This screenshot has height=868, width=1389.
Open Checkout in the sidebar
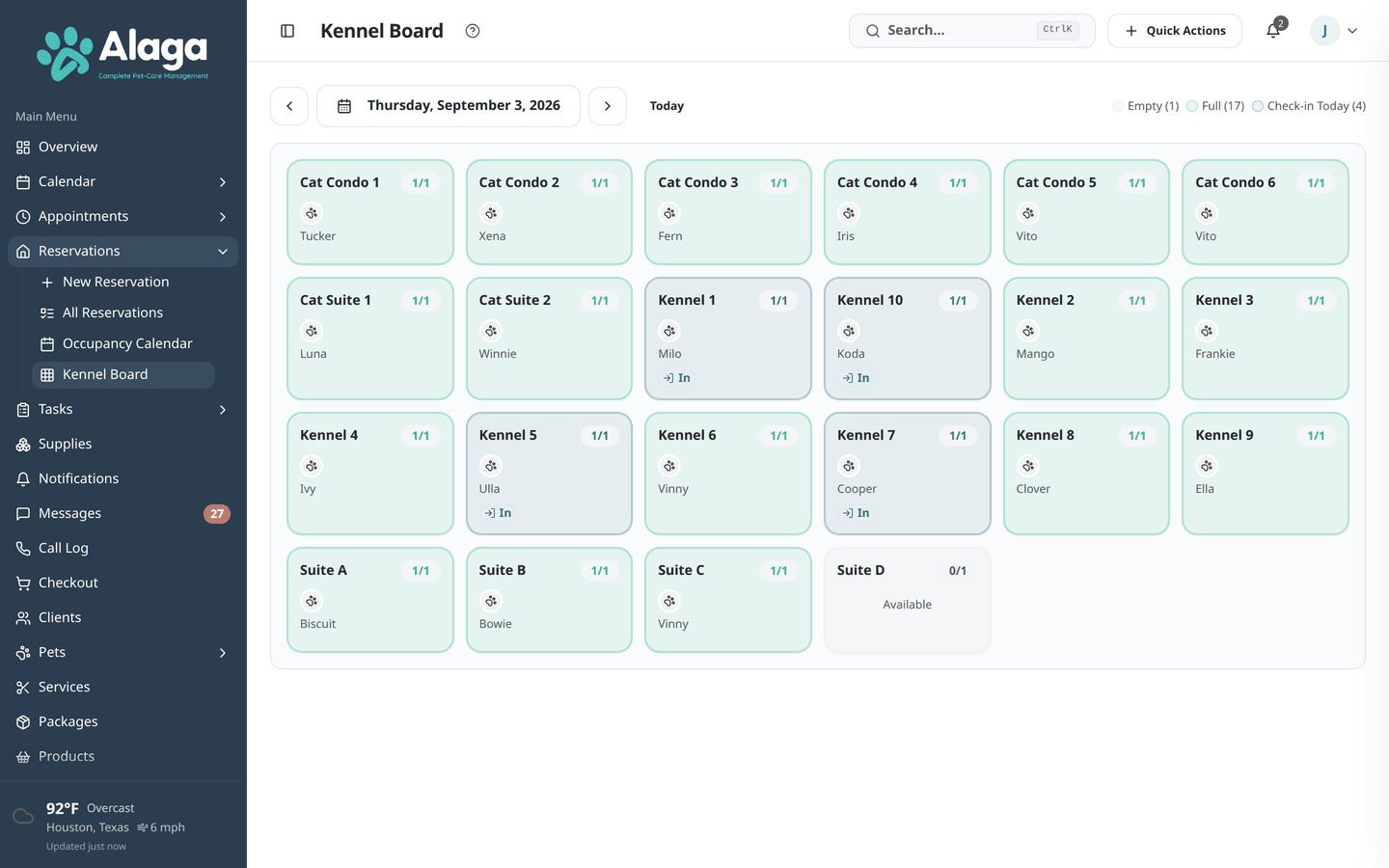[123, 583]
